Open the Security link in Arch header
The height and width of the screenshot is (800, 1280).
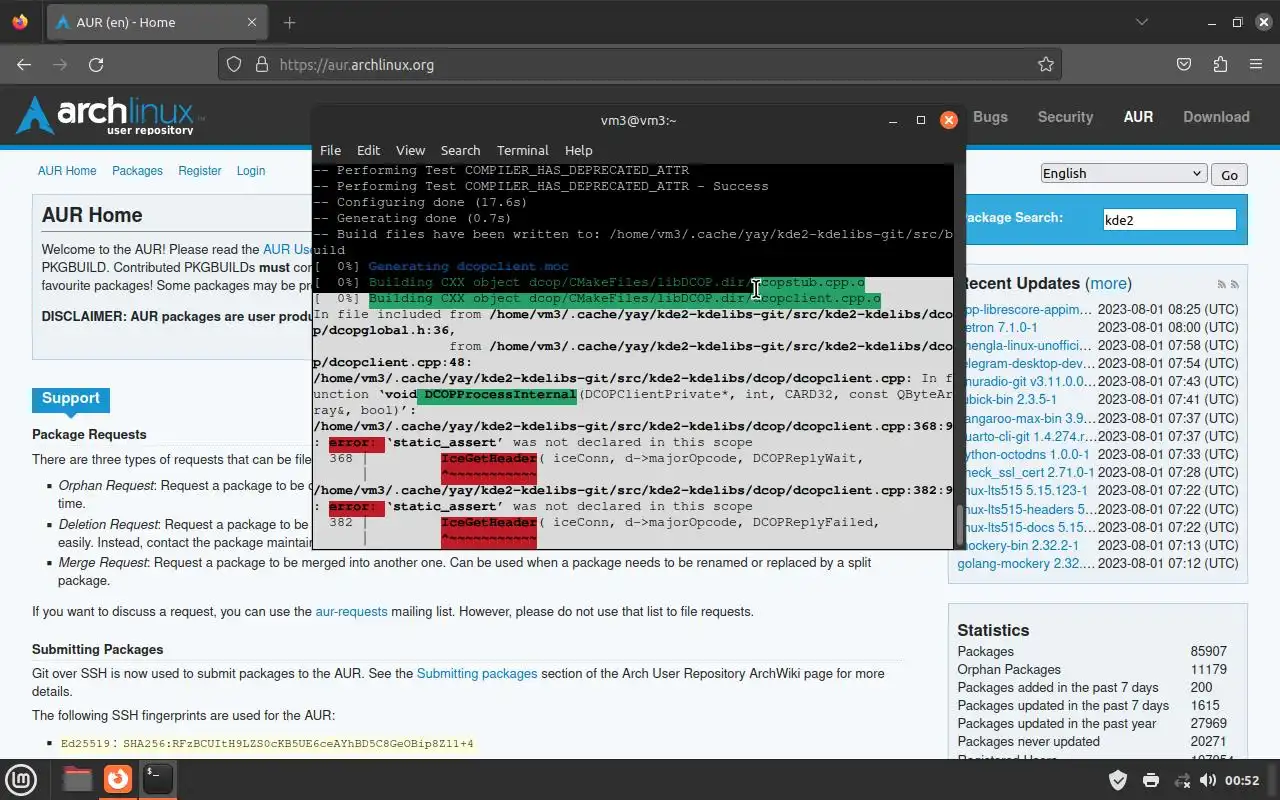click(x=1065, y=117)
